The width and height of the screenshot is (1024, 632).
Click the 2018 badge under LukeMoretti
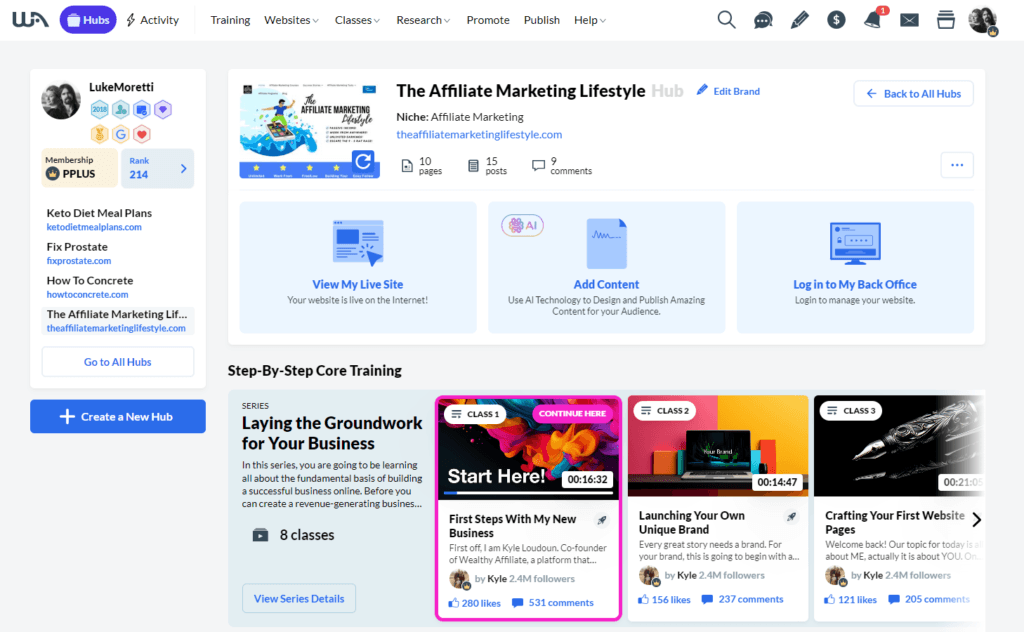point(99,110)
